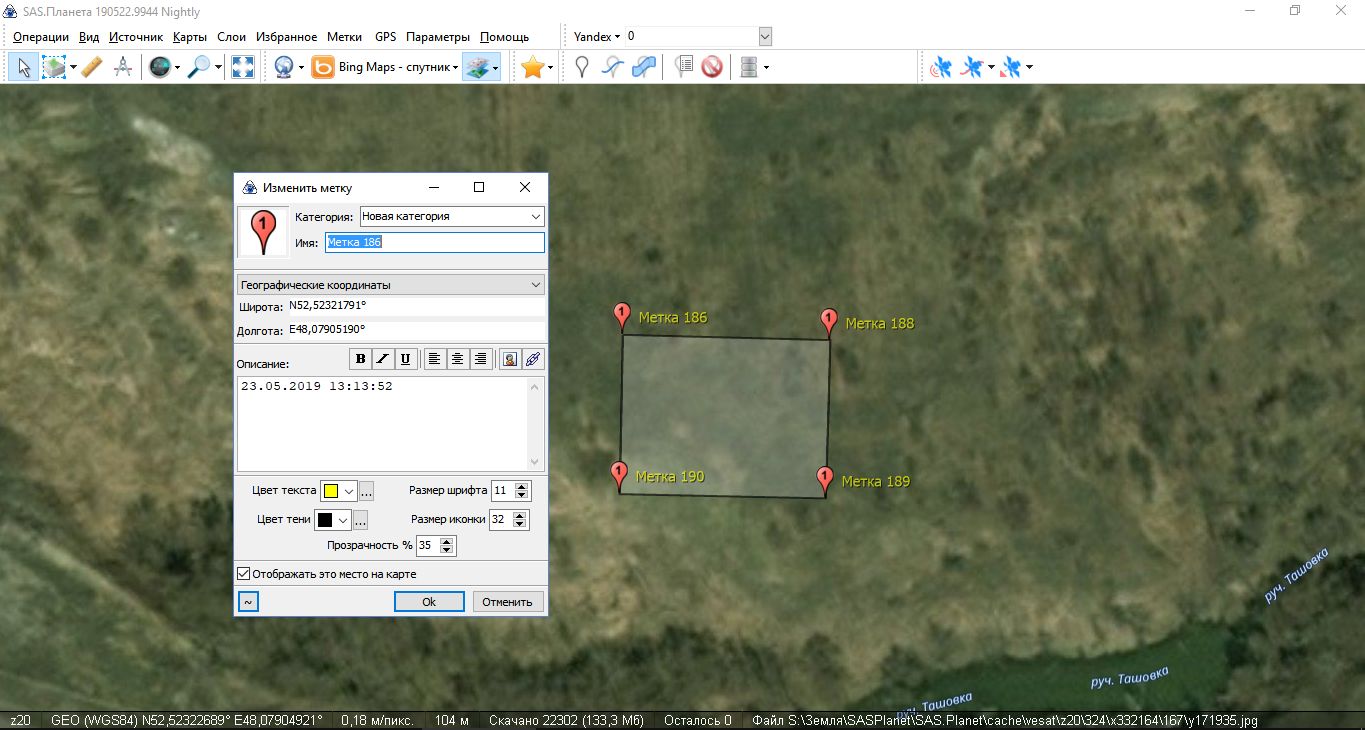Screen dimensions: 1365x730
Task: Toggle italic formatting in description toolbar
Action: coord(382,359)
